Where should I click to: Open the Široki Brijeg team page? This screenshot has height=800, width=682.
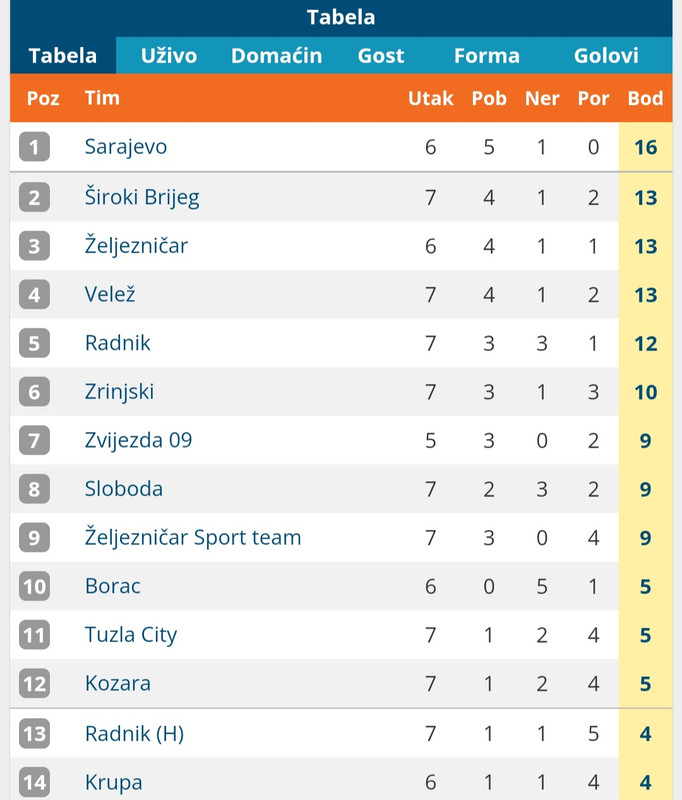142,197
